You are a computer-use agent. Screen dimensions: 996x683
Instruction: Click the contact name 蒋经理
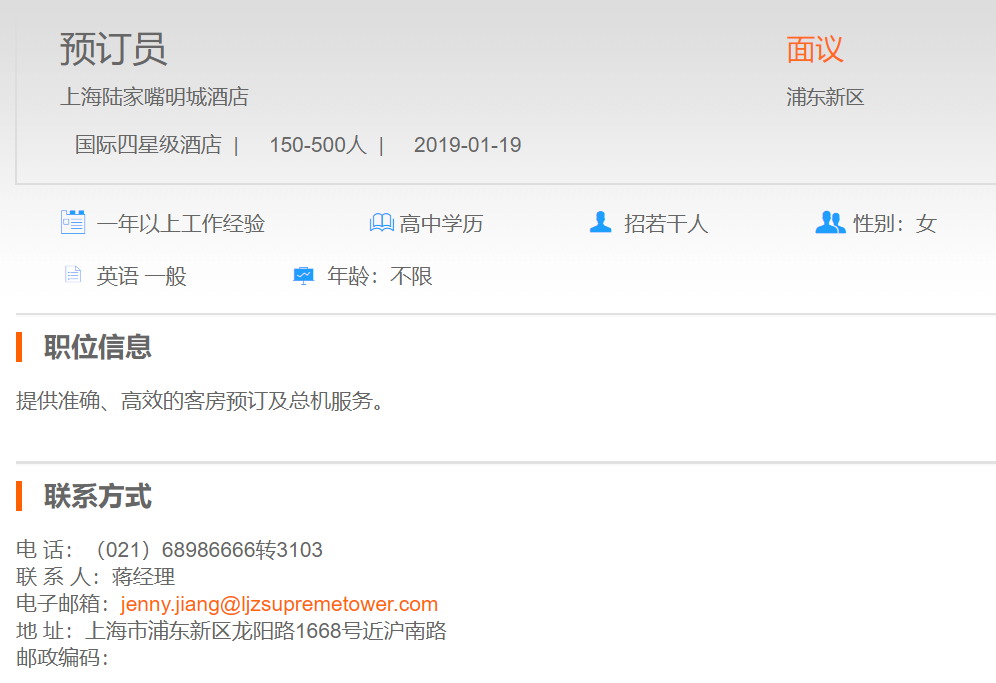(x=143, y=577)
